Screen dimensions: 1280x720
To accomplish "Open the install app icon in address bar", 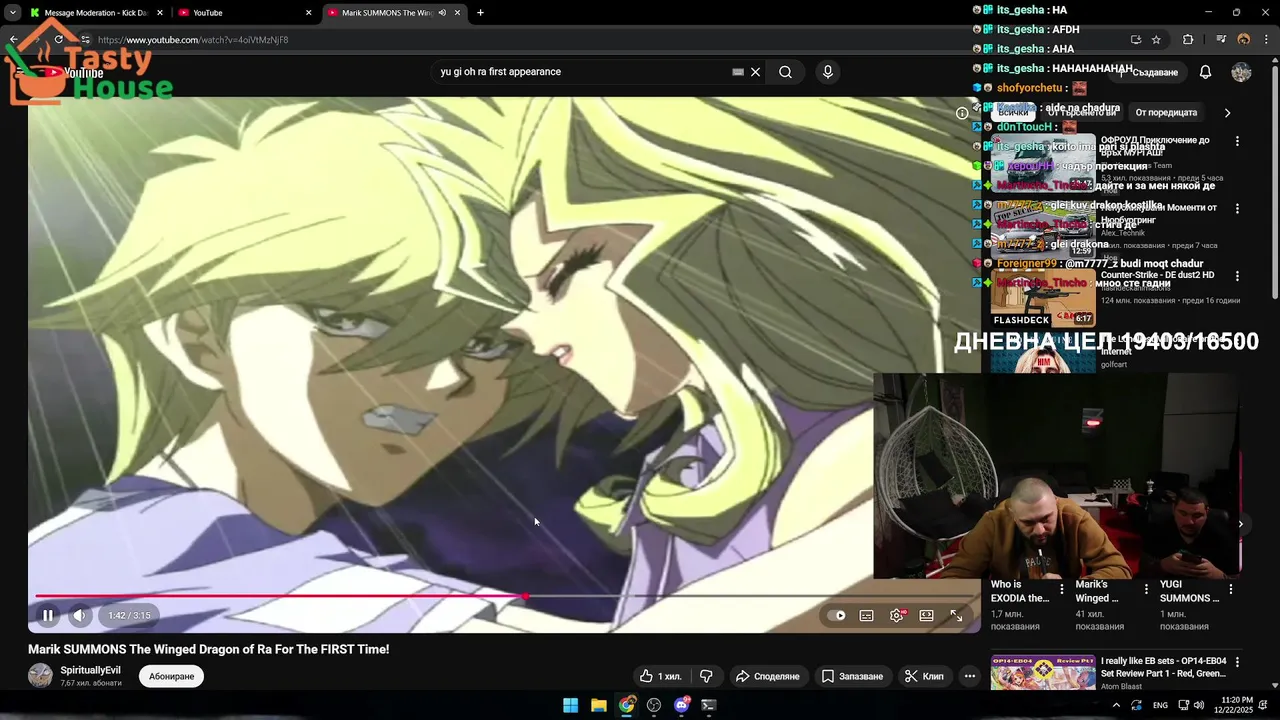I will 1135,40.
